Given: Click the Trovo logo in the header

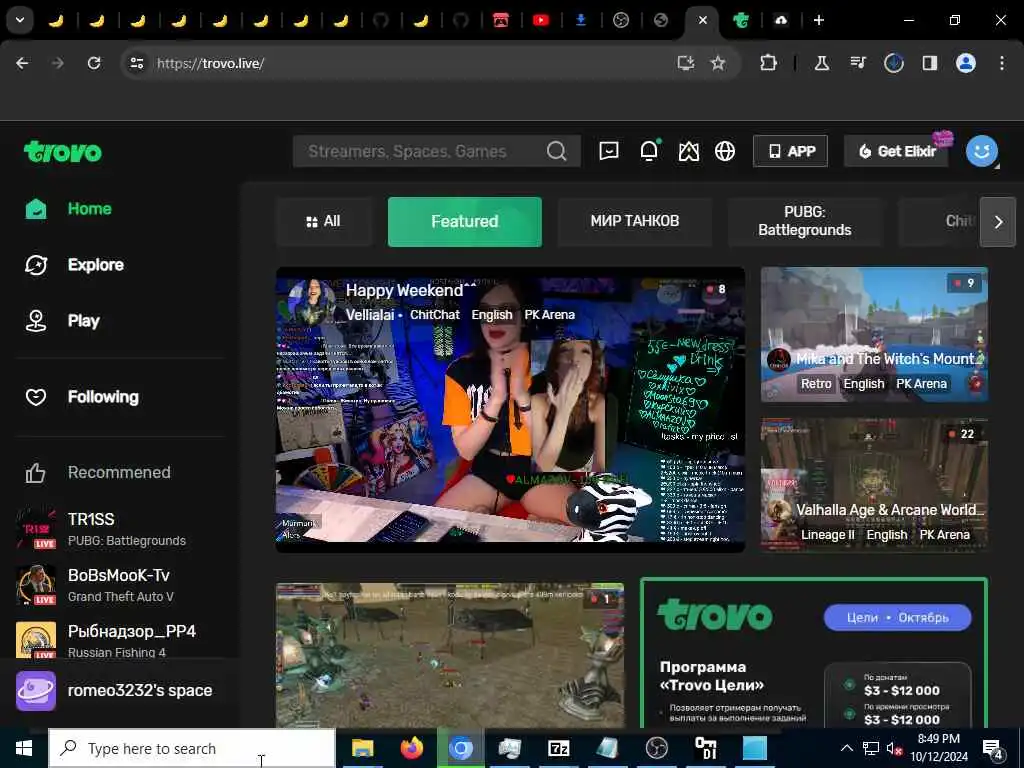Looking at the screenshot, I should (63, 152).
